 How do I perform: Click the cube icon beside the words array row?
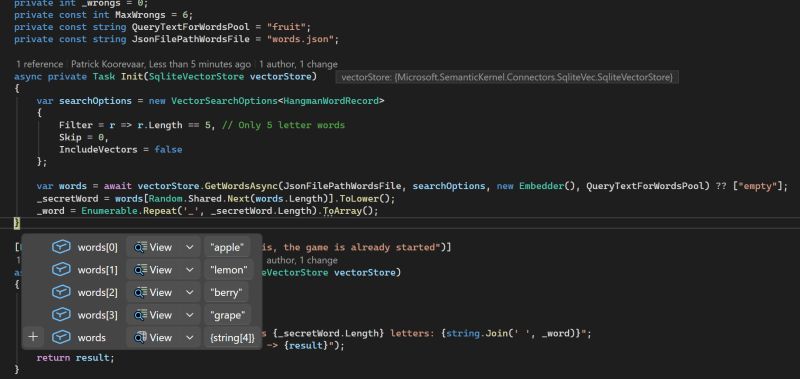pos(61,337)
